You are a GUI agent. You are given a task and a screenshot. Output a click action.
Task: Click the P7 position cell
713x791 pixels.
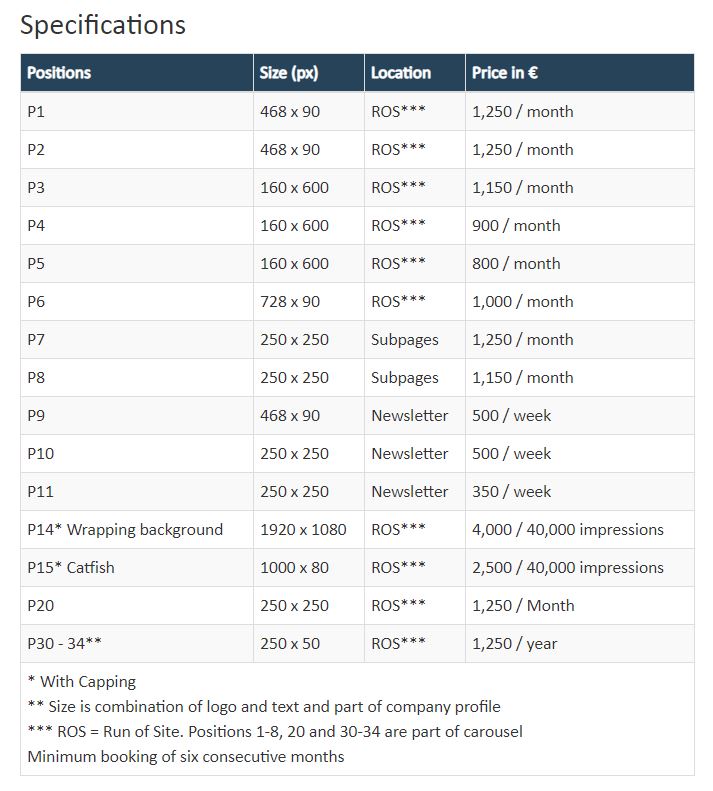(36, 340)
